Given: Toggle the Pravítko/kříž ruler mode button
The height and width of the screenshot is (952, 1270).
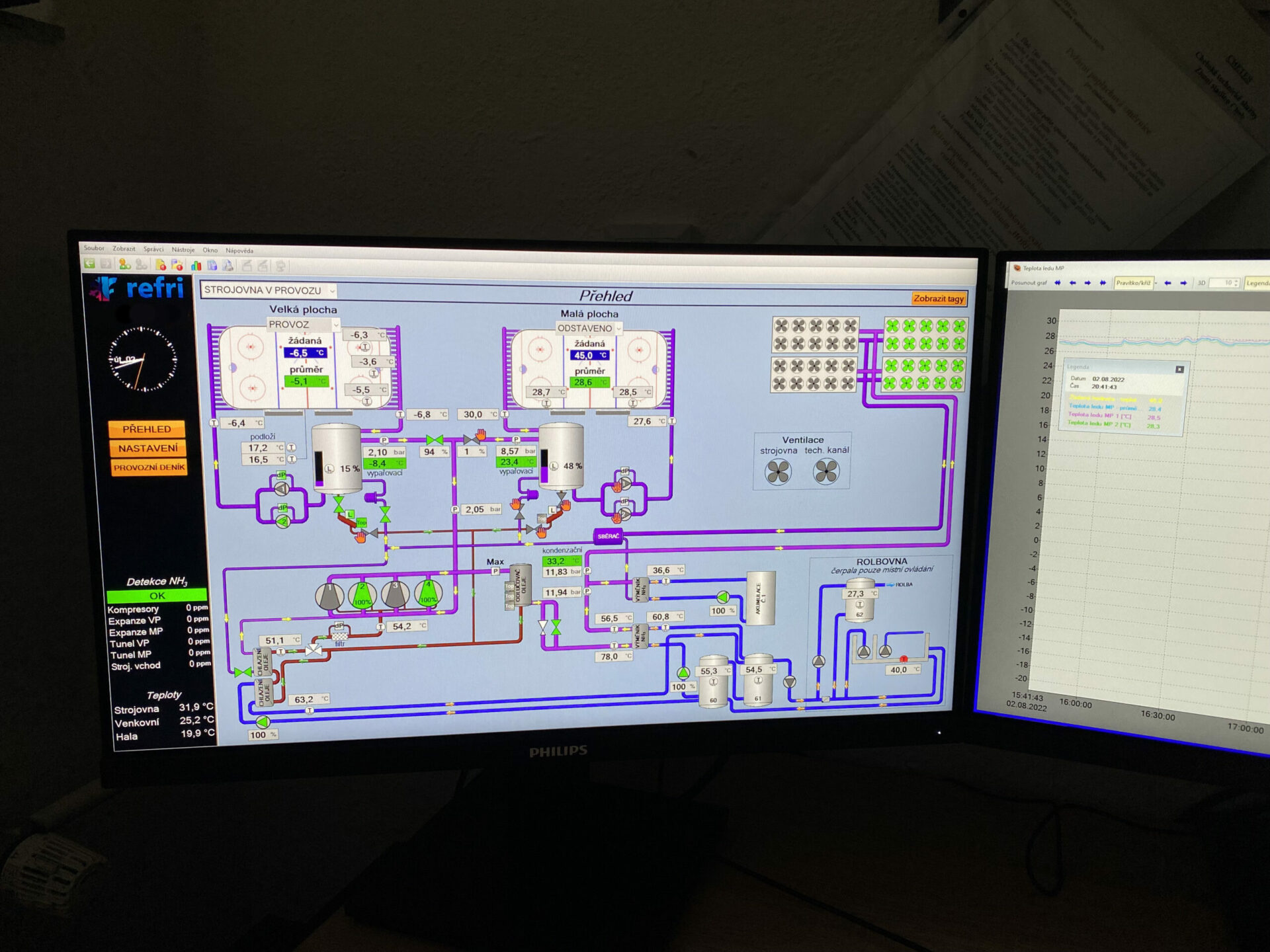Looking at the screenshot, I should pyautogui.click(x=1133, y=283).
